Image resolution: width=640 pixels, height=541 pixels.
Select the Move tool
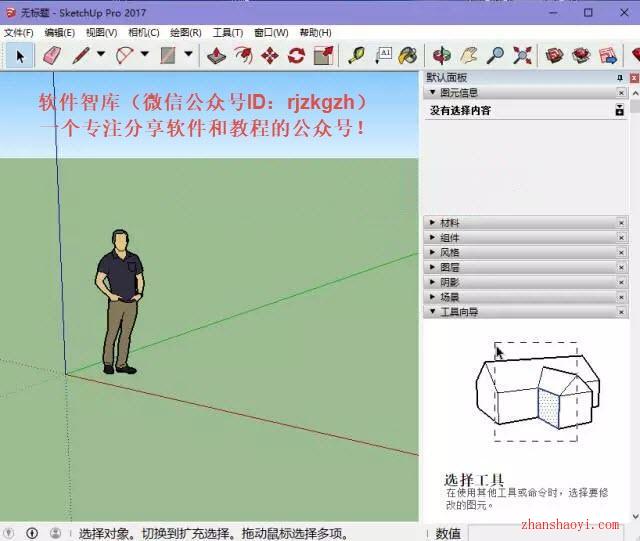click(270, 56)
